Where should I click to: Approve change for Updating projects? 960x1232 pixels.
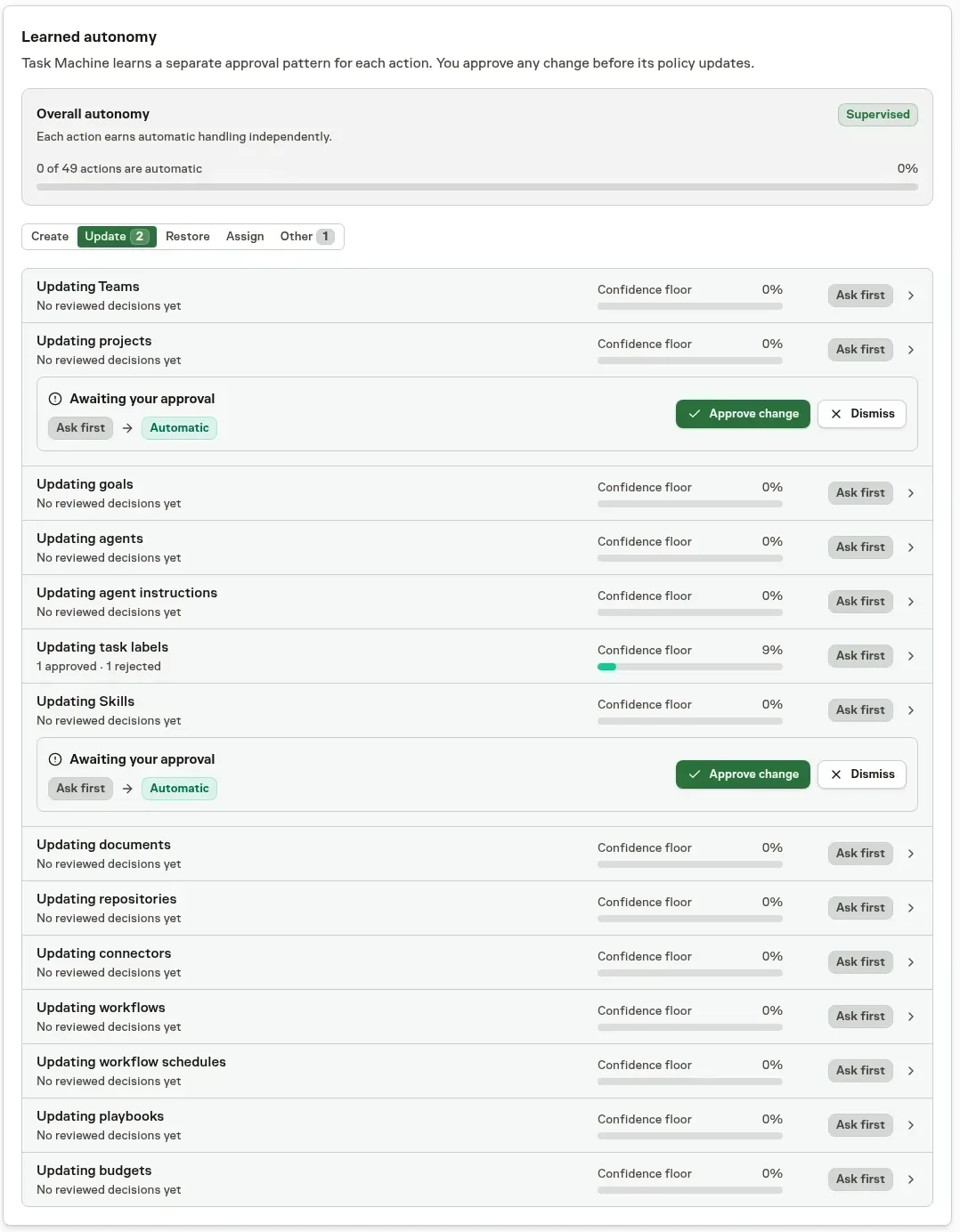point(743,414)
